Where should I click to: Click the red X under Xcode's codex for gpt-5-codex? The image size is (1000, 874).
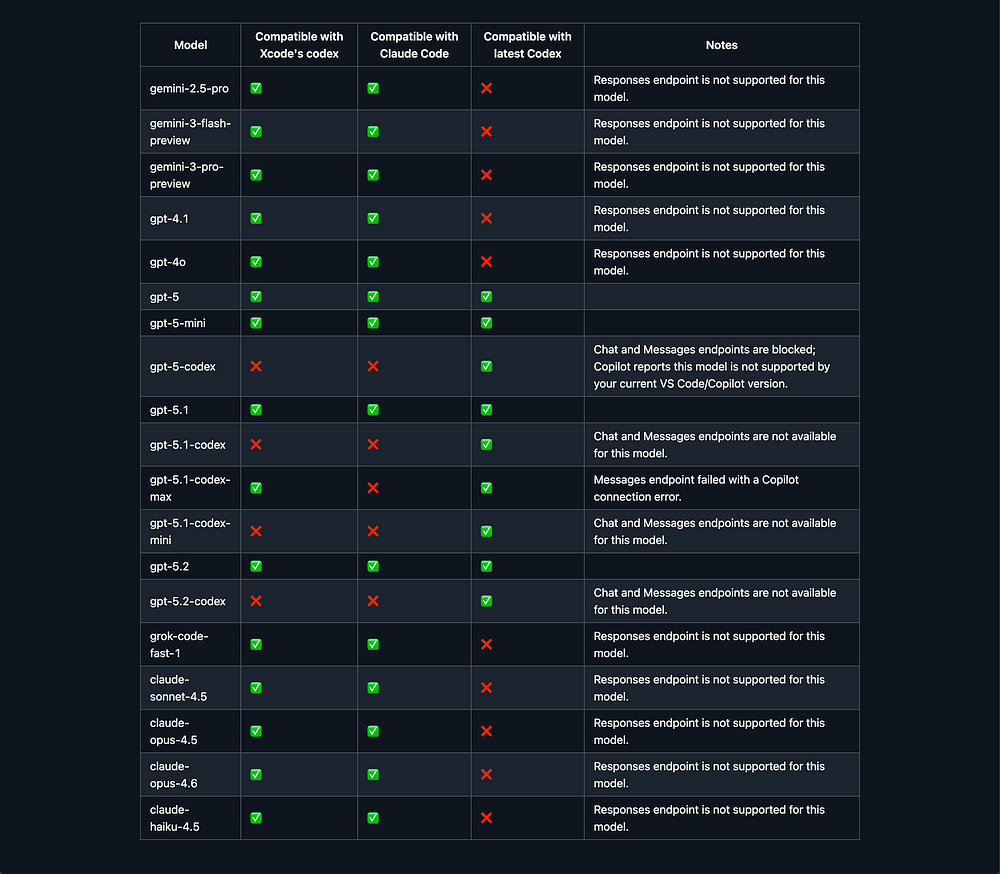256,366
